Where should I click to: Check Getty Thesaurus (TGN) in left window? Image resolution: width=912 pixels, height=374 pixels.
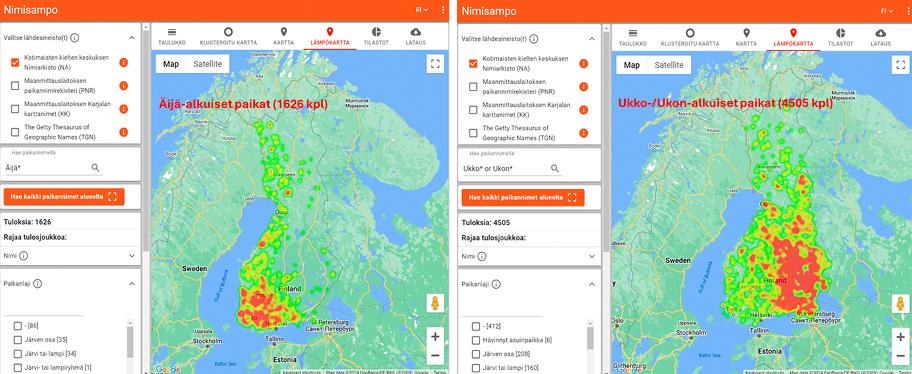click(15, 132)
